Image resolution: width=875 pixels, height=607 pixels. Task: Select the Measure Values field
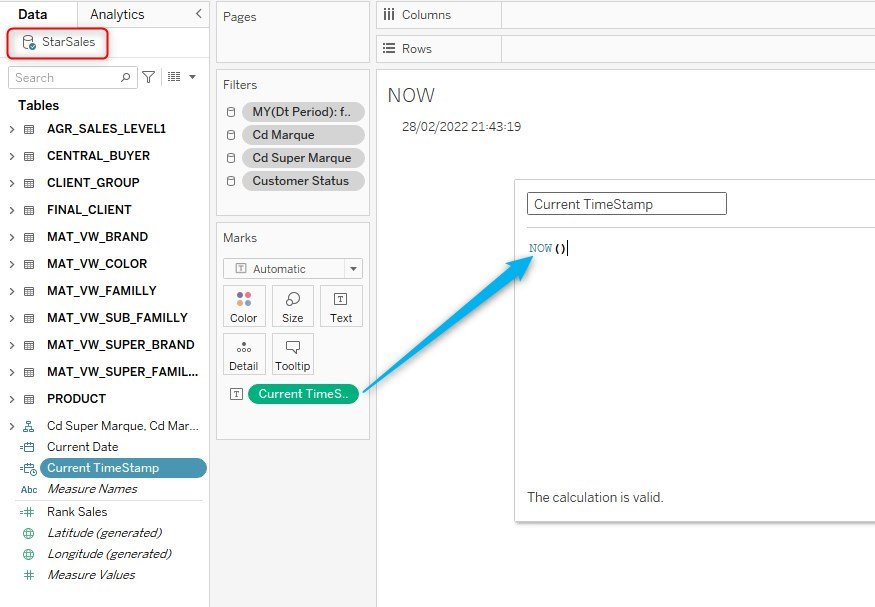pos(91,575)
